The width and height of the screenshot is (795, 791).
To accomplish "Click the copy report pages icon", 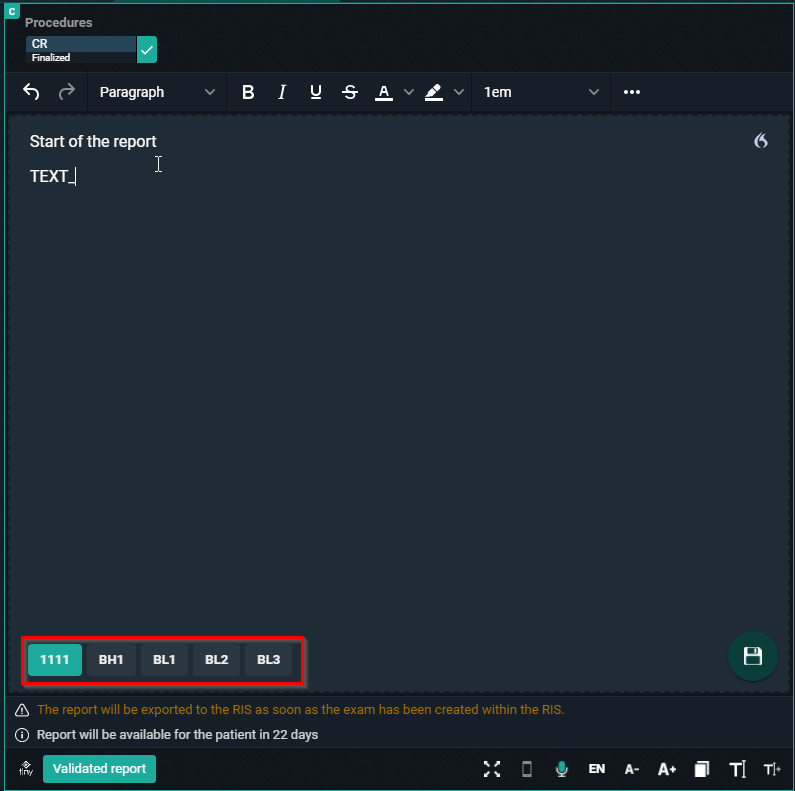I will (702, 769).
